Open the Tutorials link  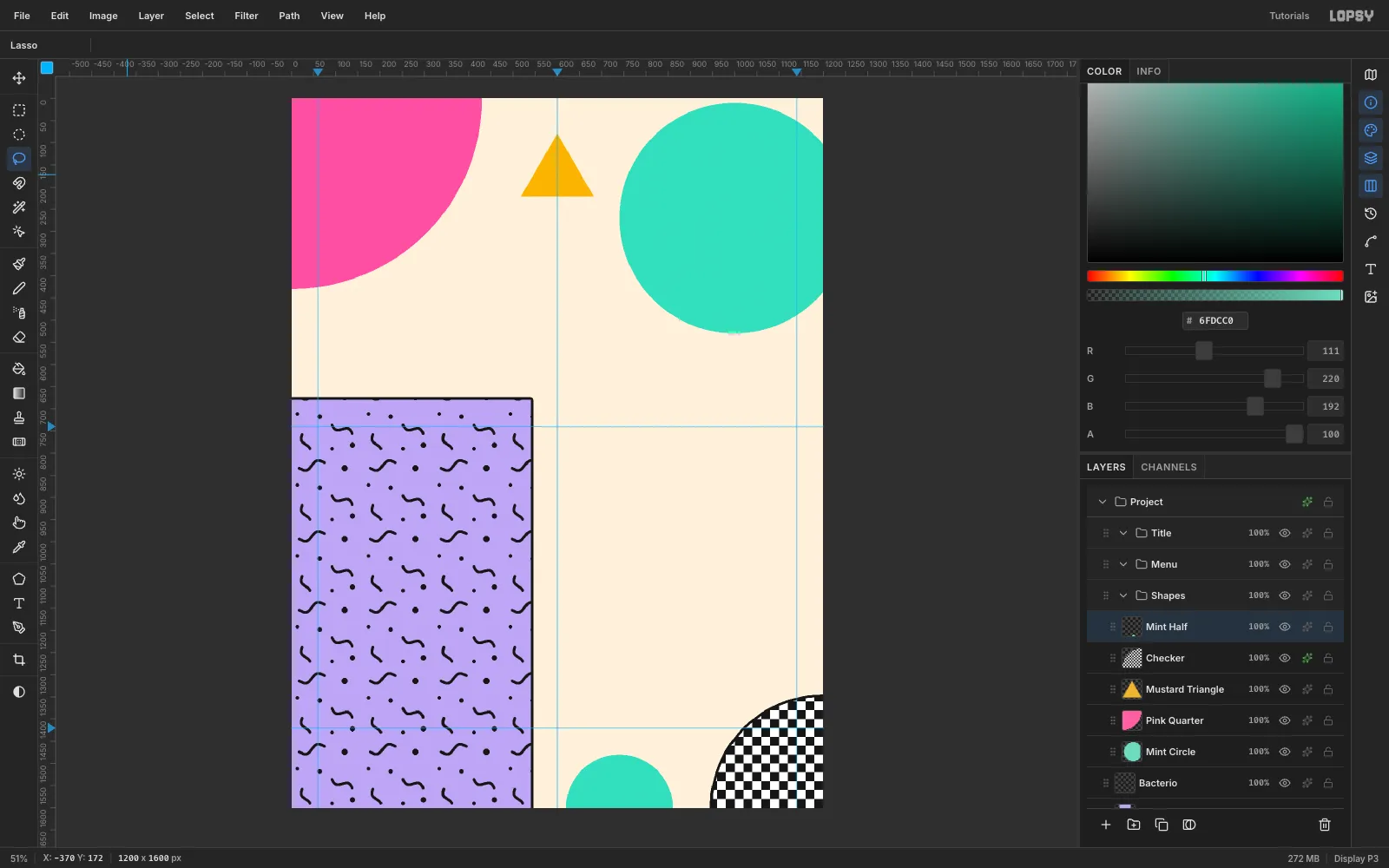1289,16
